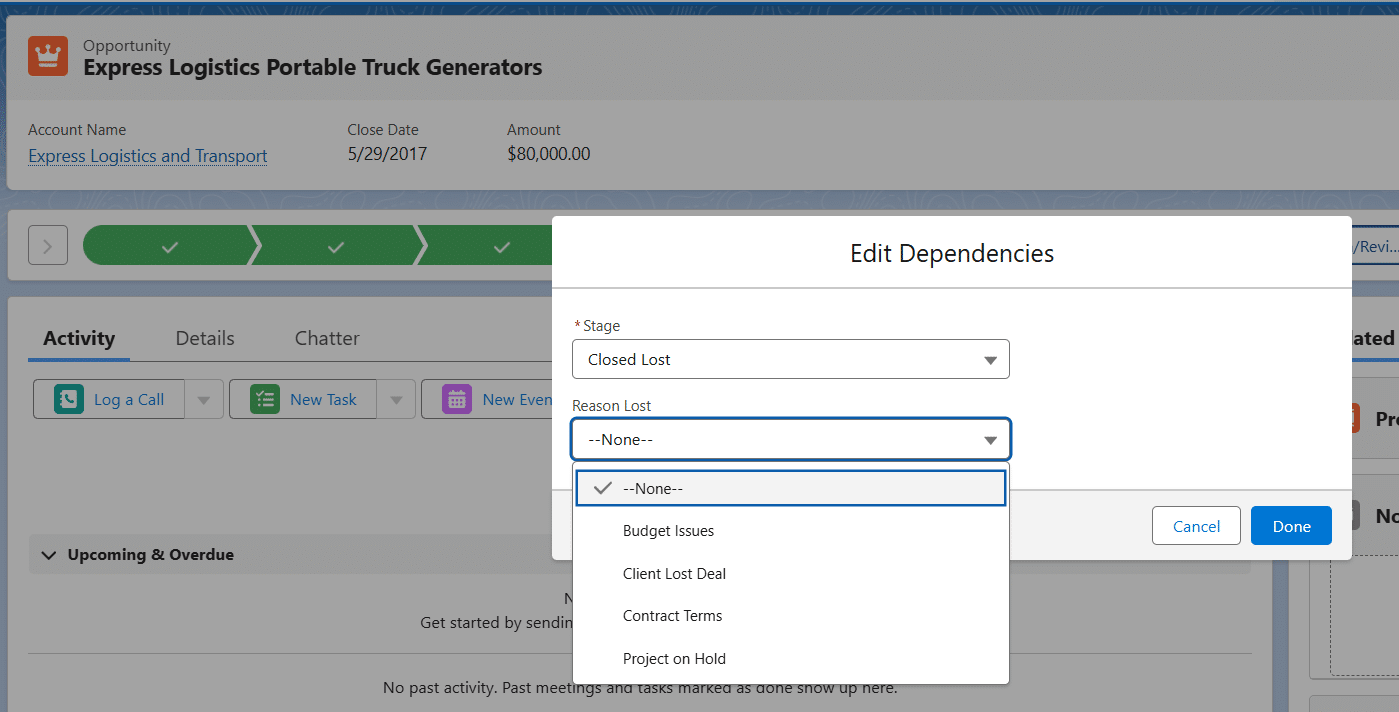Viewport: 1399px width, 712px height.
Task: Choose Budget Issues as reason lost
Action: click(x=790, y=531)
